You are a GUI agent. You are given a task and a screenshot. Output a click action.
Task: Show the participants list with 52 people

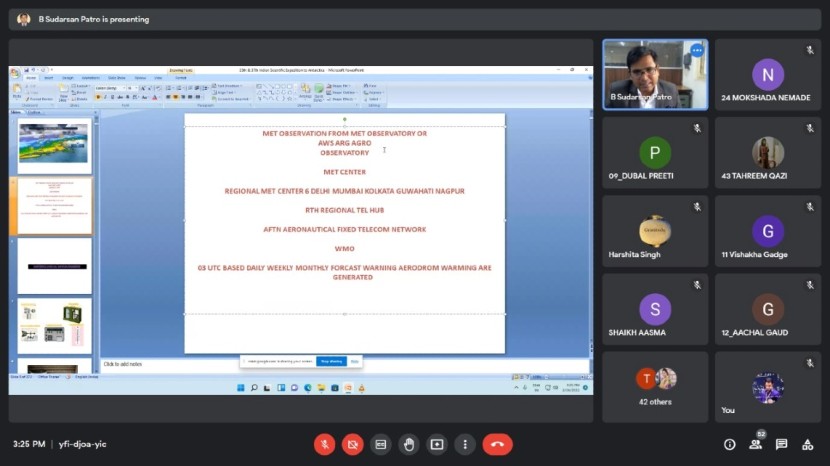(756, 444)
